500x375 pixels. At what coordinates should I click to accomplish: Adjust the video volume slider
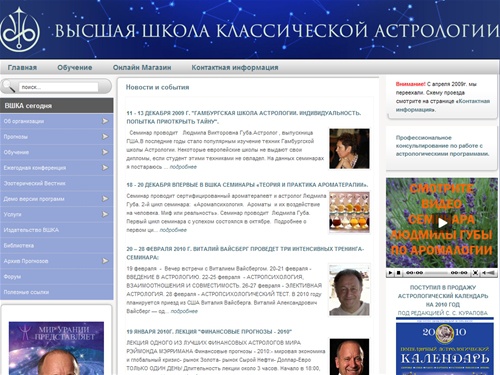[491, 273]
